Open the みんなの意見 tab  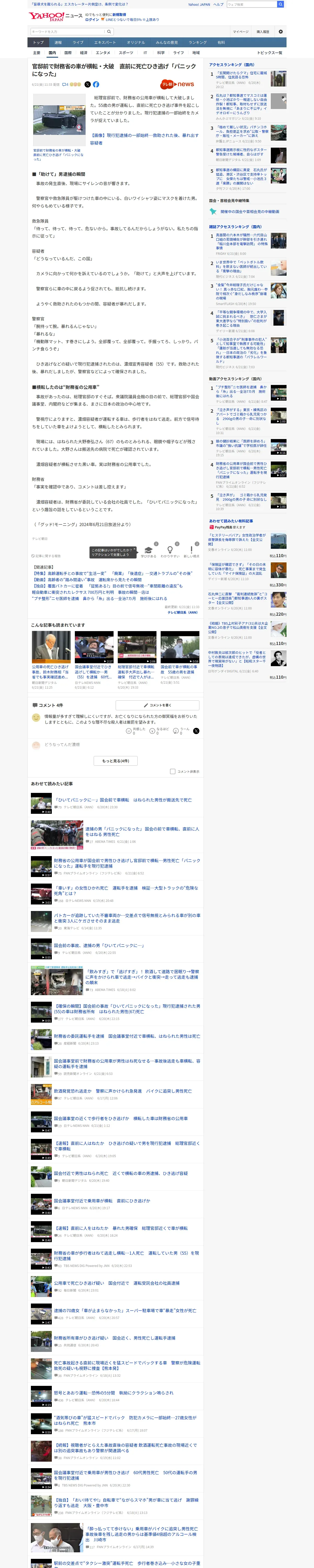tap(166, 43)
